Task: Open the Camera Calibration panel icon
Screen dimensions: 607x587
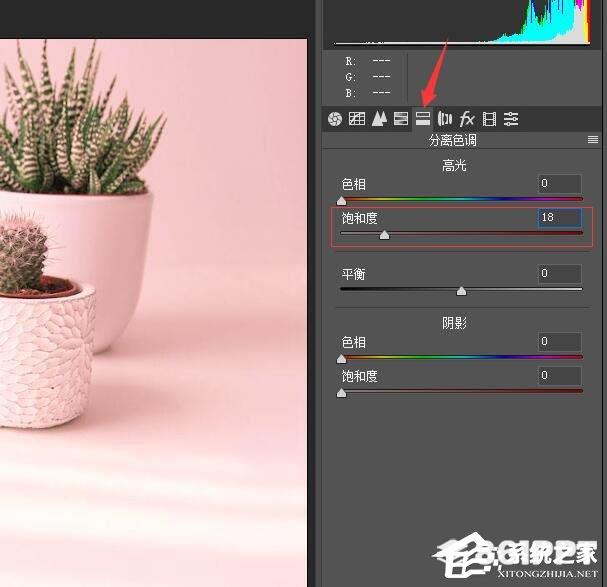Action: pos(489,119)
